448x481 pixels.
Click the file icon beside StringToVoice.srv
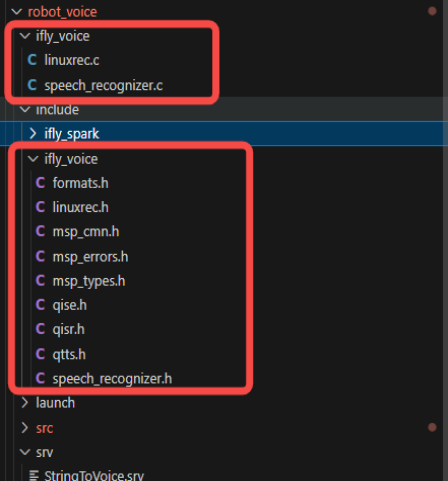point(34,475)
